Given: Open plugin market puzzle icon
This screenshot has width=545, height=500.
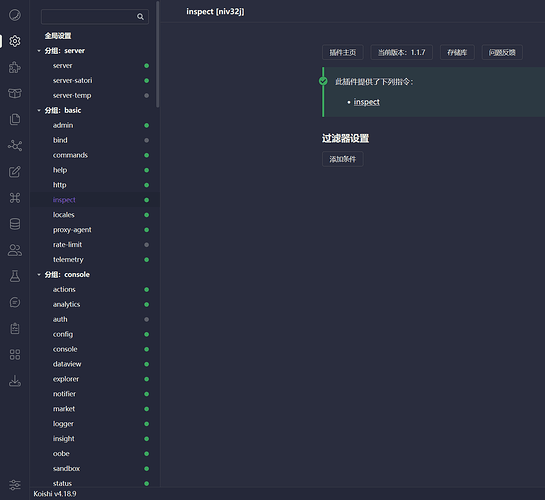Looking at the screenshot, I should pyautogui.click(x=15, y=67).
